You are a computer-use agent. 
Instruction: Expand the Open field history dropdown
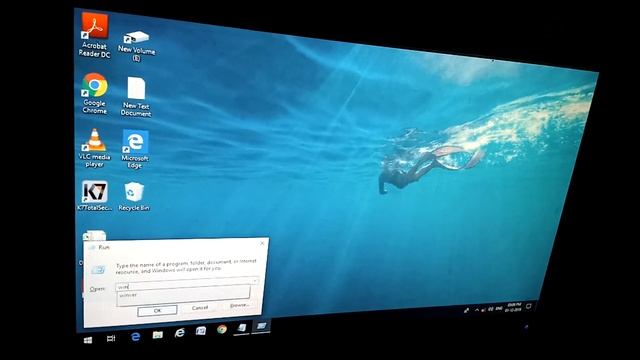pyautogui.click(x=255, y=281)
